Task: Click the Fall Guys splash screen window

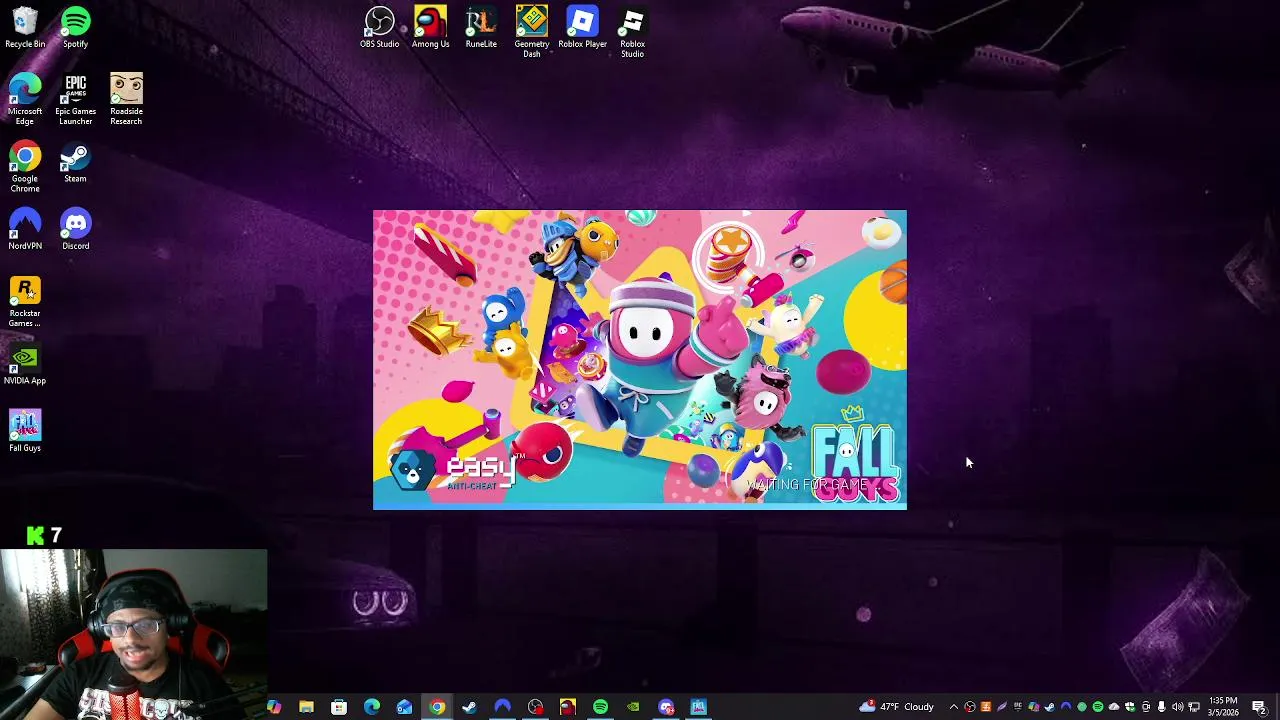Action: coord(640,360)
